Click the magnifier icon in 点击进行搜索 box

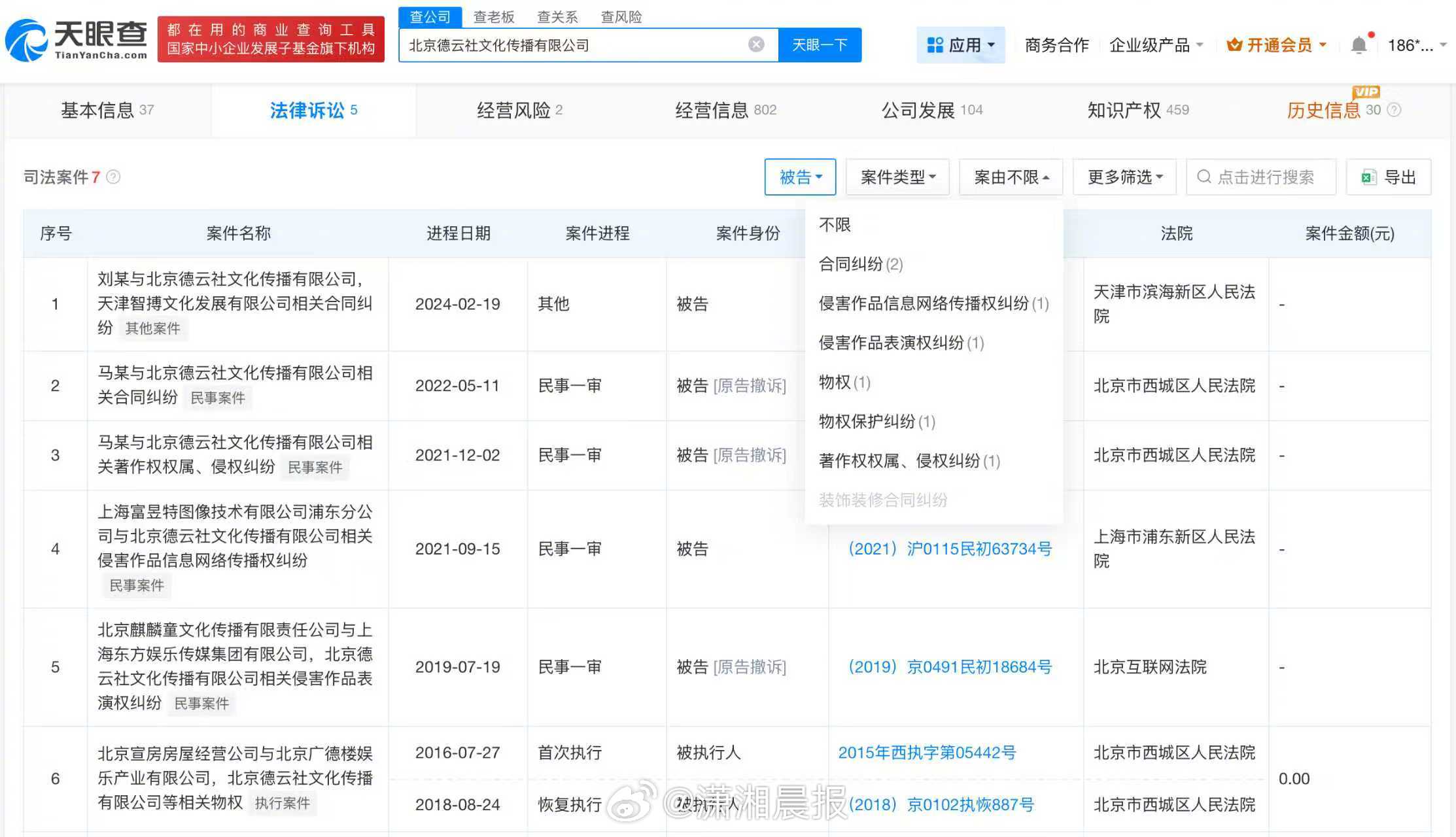click(1204, 177)
